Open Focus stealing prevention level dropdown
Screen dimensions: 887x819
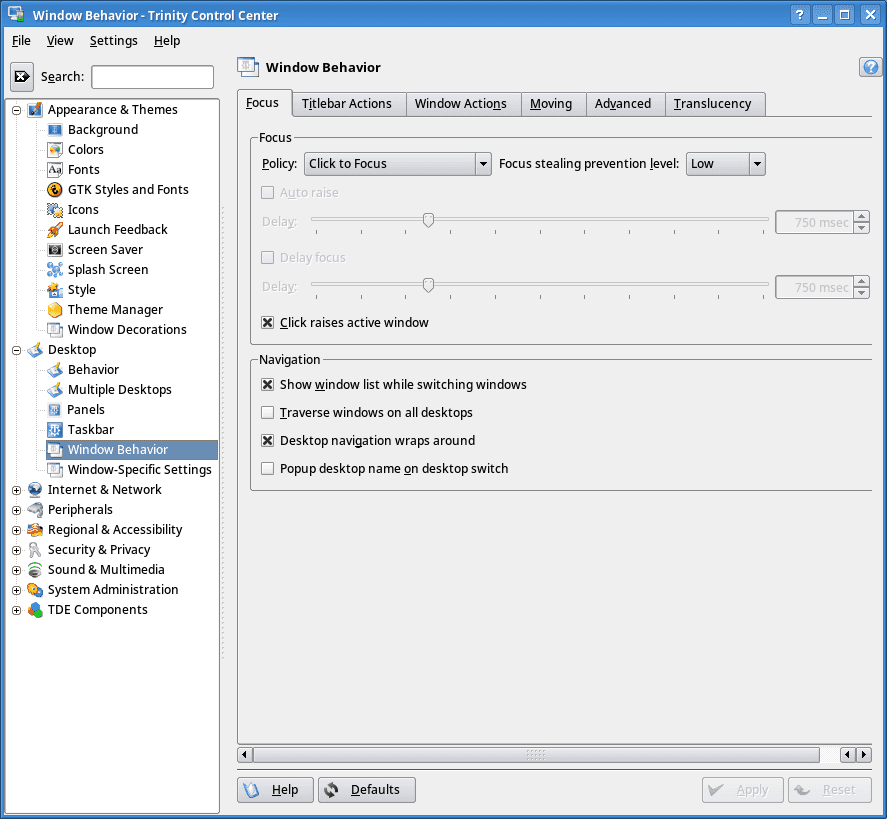725,164
